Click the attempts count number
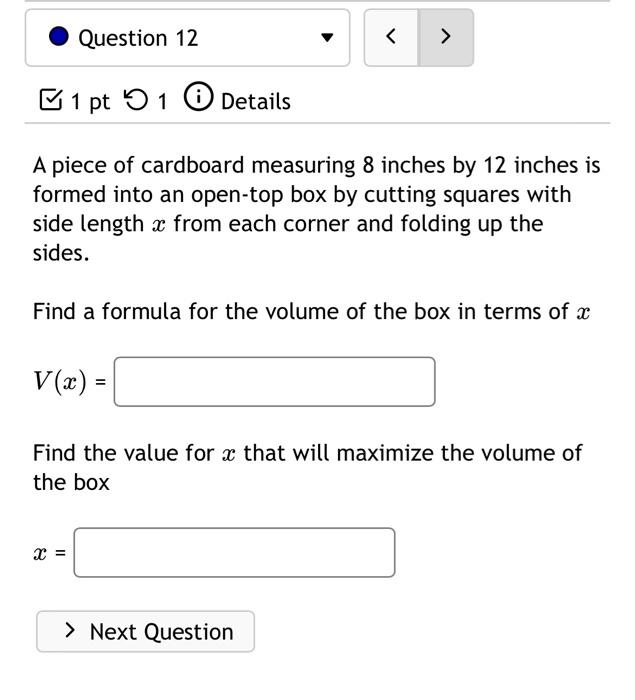Screen dimensions: 635x700 (x=163, y=102)
